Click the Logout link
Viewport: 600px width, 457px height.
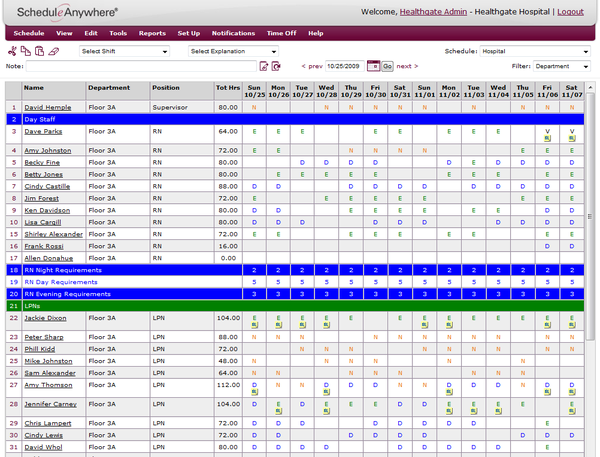[x=570, y=10]
